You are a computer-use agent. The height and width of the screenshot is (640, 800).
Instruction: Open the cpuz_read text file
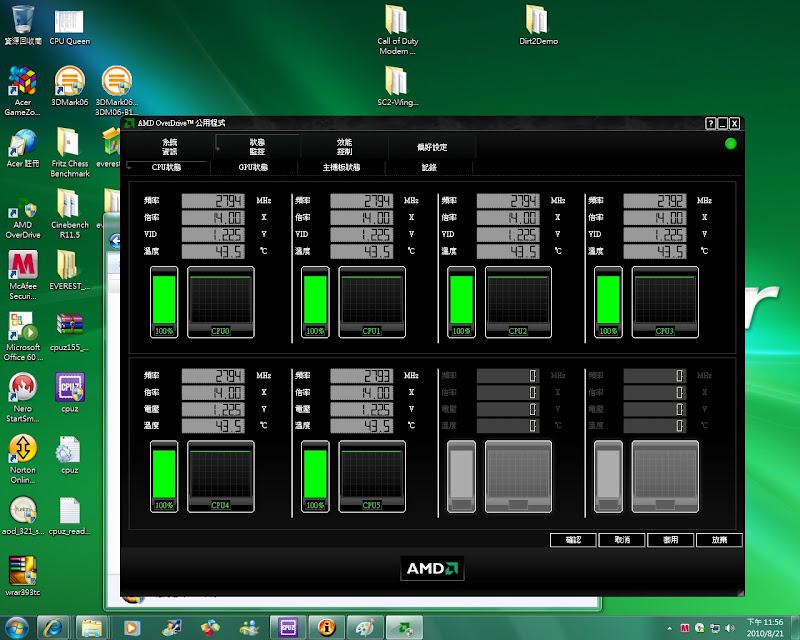[69, 515]
